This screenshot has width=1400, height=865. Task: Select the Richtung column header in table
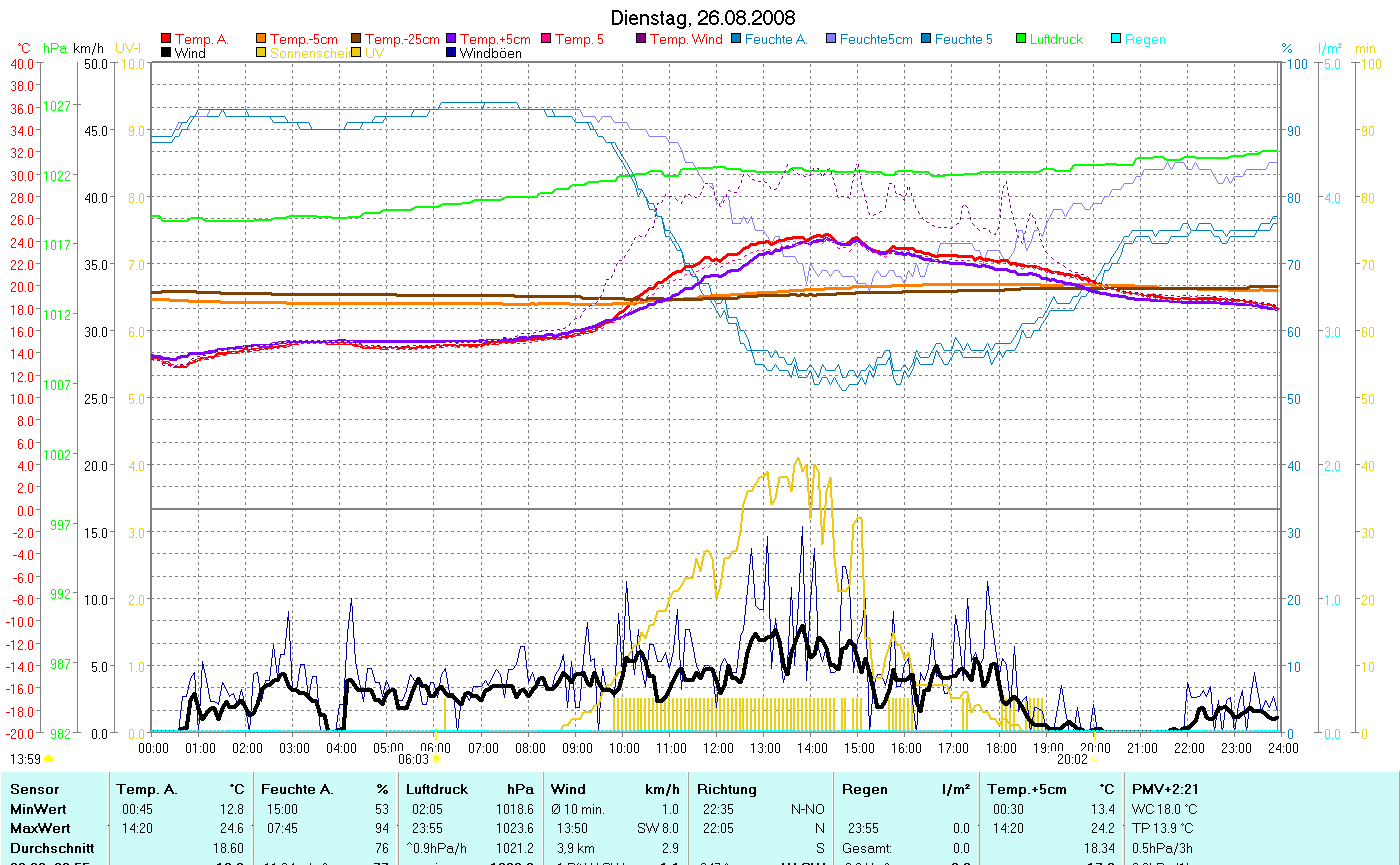727,790
